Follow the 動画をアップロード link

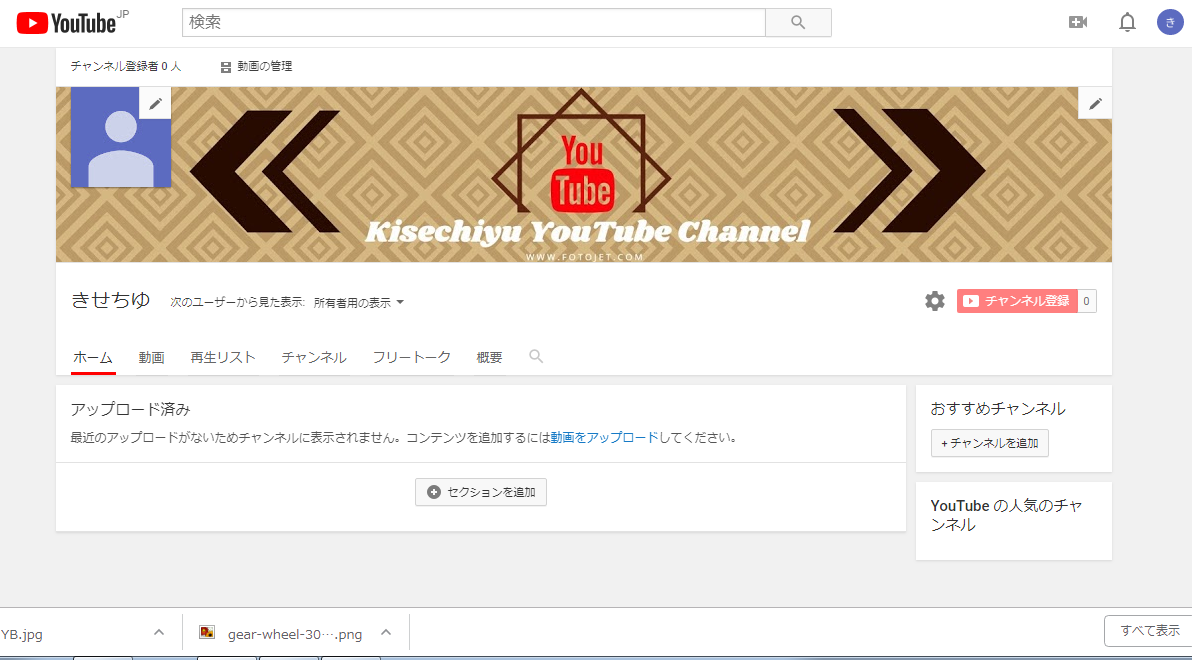coord(604,438)
